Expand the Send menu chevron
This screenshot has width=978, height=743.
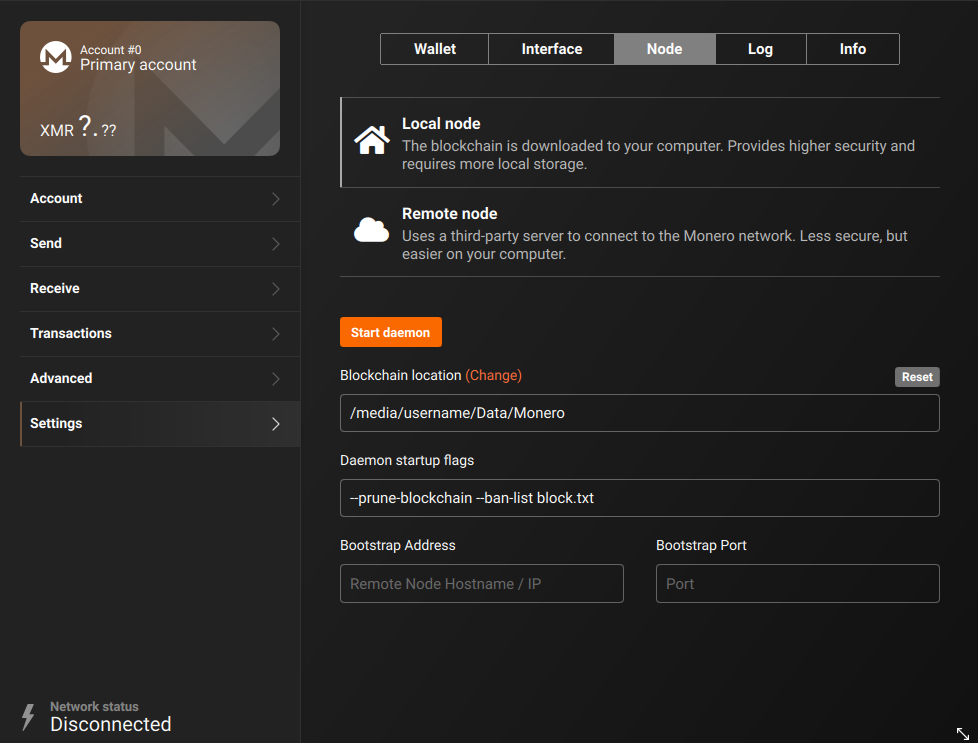click(x=276, y=244)
